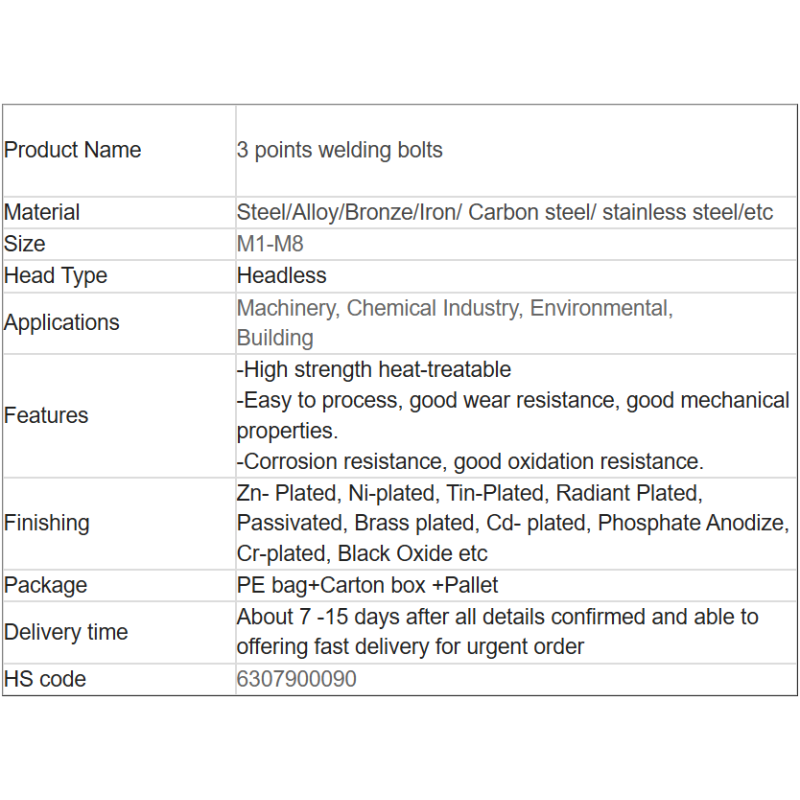800x800 pixels.
Task: Click the Head Type label
Action: [56, 276]
